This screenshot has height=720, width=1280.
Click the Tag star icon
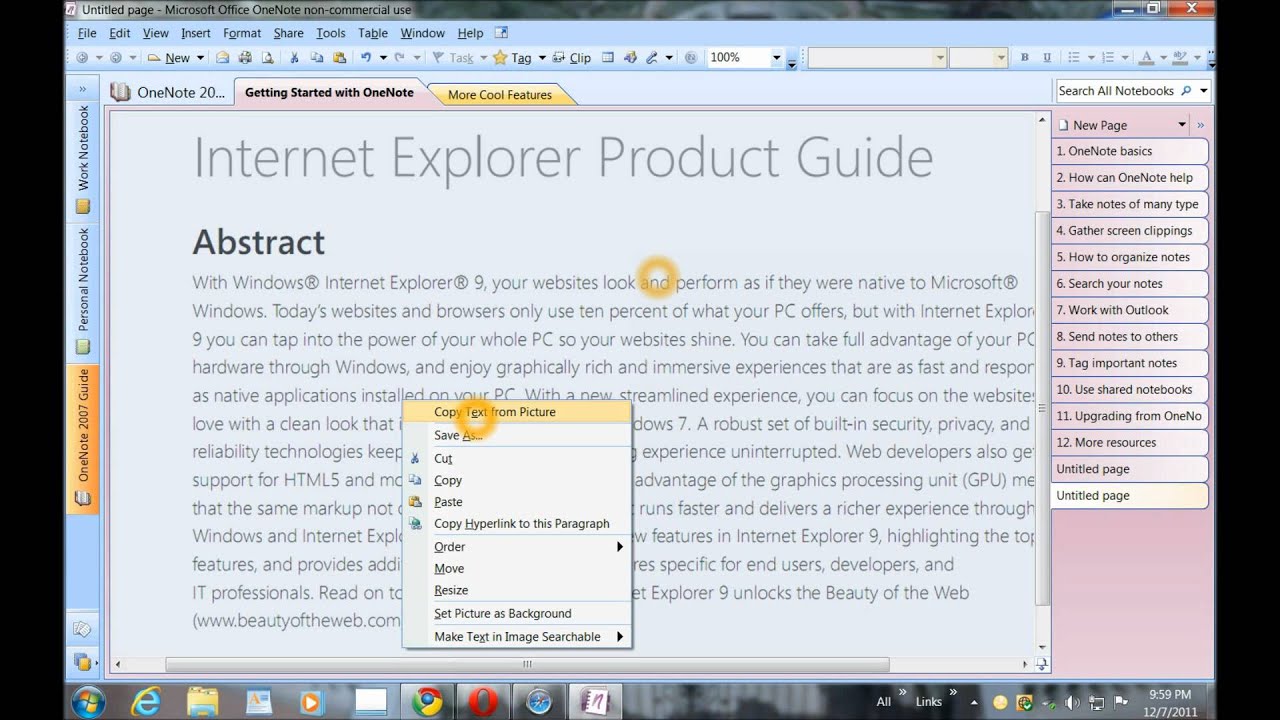500,58
